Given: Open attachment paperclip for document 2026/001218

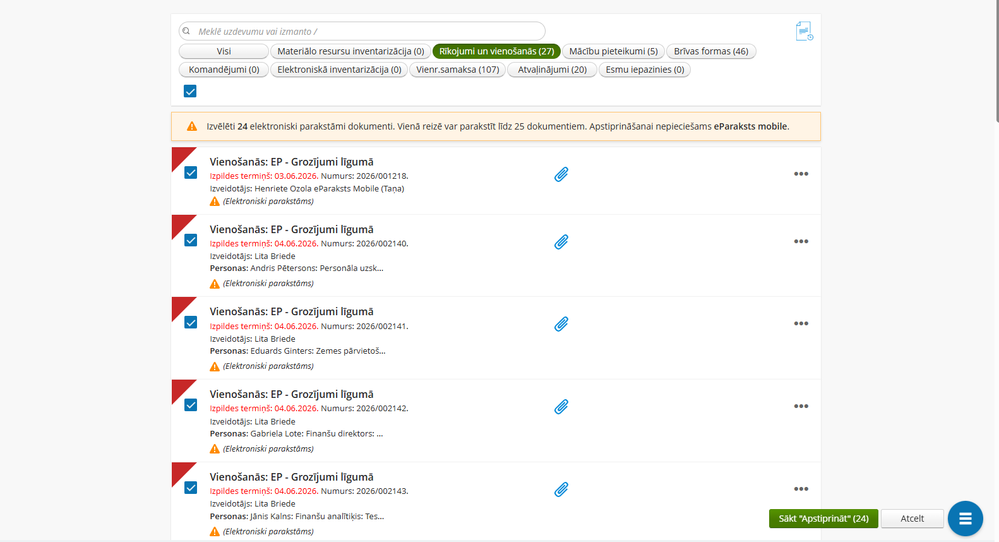Looking at the screenshot, I should pyautogui.click(x=561, y=175).
